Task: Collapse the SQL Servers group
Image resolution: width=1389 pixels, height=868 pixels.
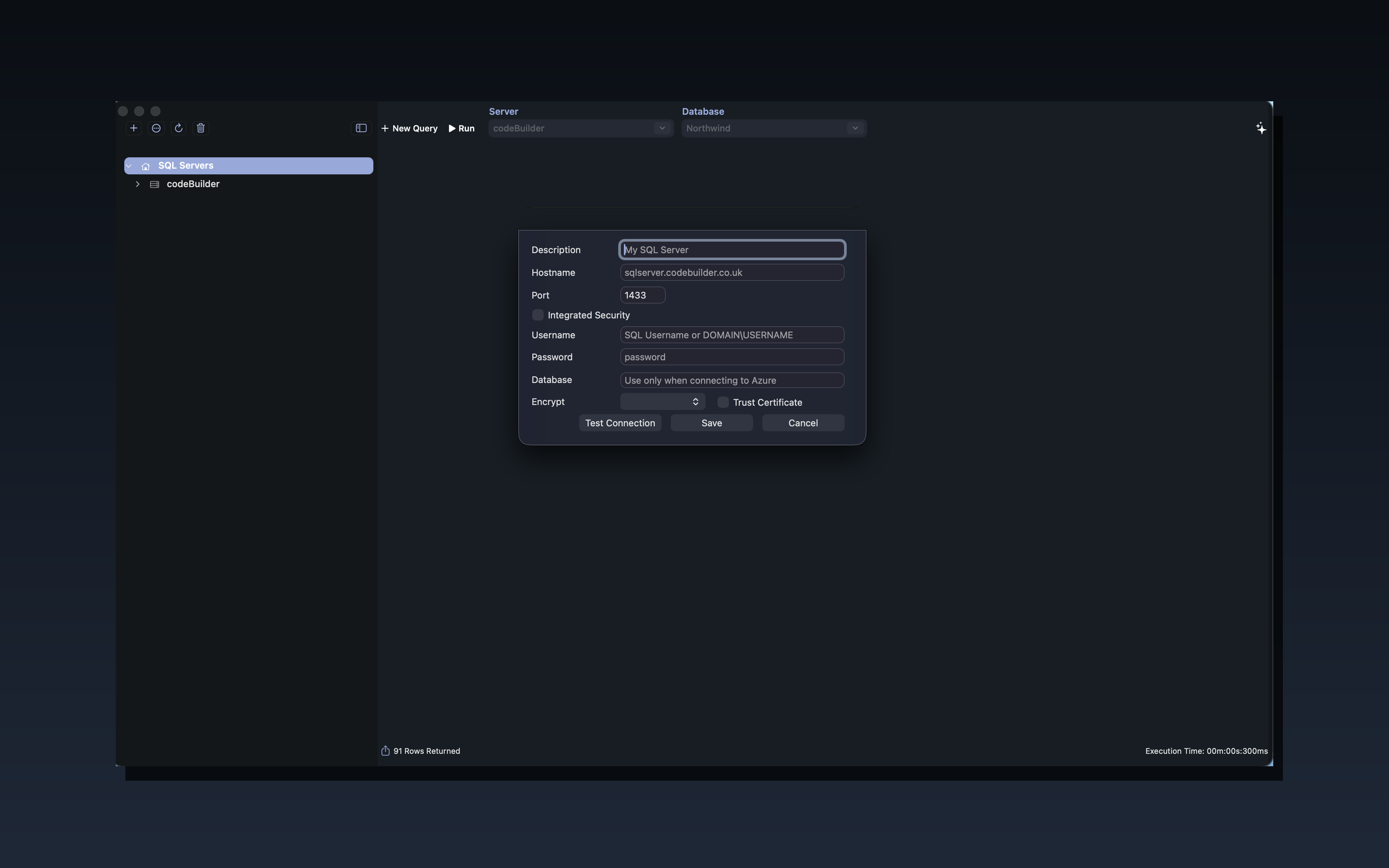Action: click(x=129, y=165)
